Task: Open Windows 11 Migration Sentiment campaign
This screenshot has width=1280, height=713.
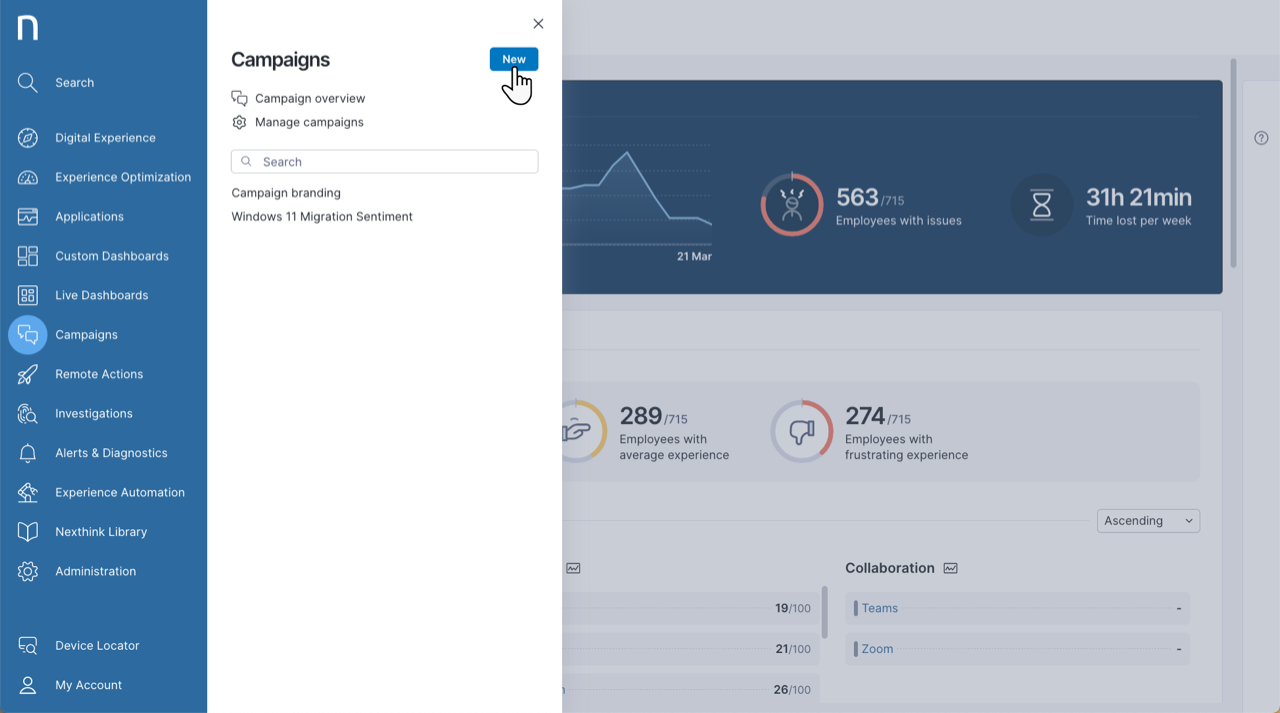Action: (322, 216)
